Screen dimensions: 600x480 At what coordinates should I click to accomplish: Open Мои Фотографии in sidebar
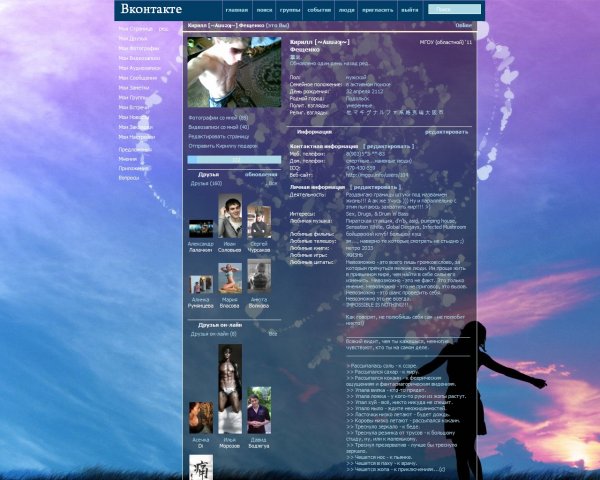tap(139, 49)
